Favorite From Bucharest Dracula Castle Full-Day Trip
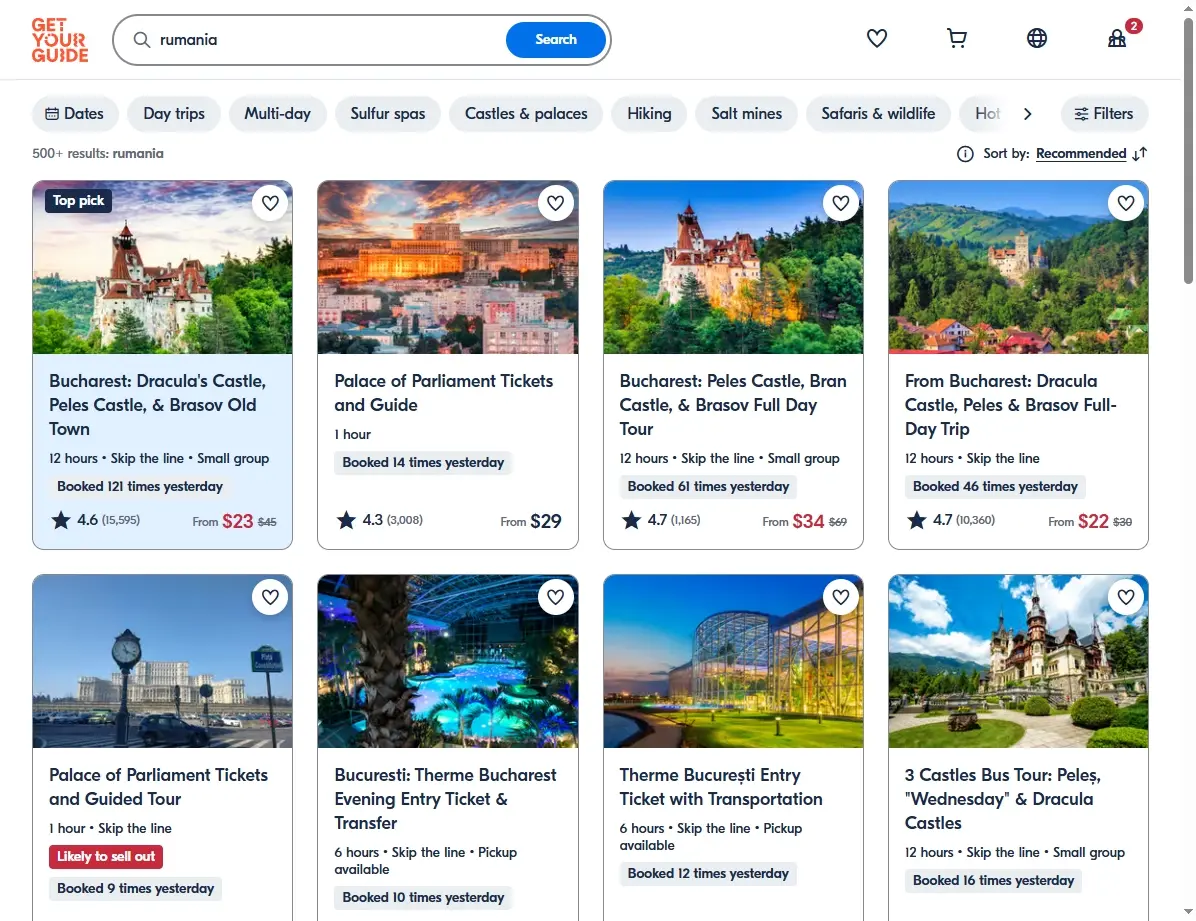 (x=1126, y=203)
